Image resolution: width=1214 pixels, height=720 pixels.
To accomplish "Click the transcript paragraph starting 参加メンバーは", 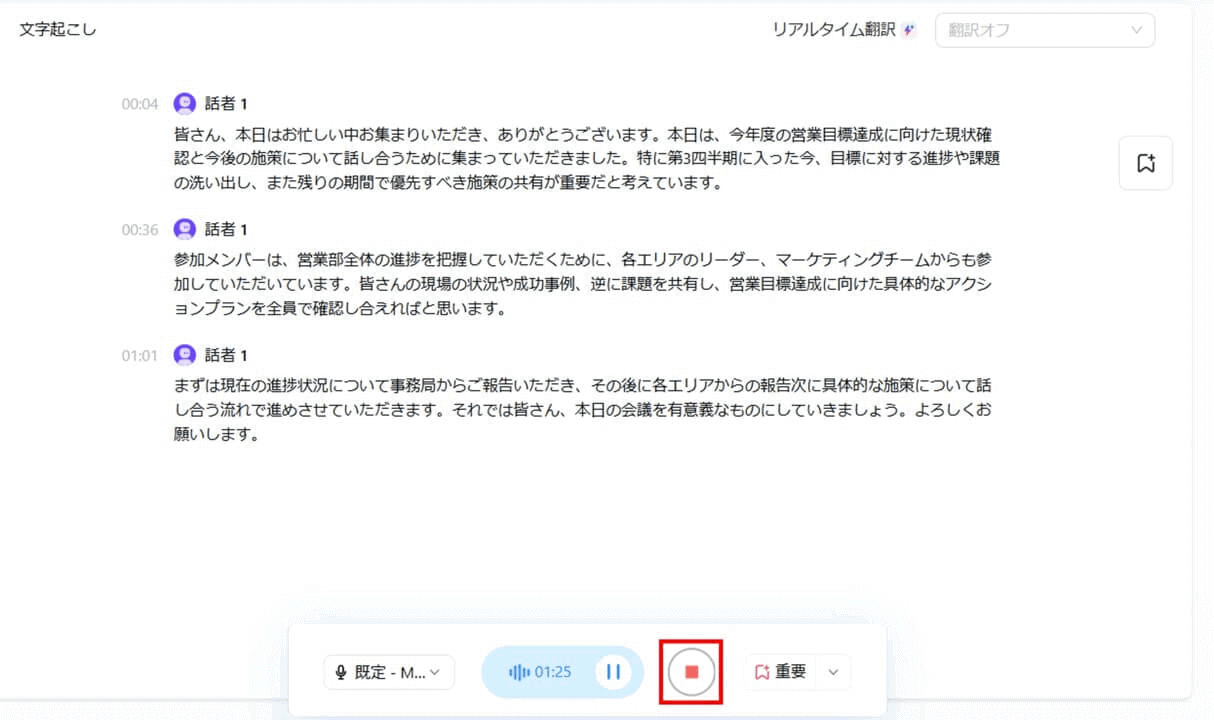I will [583, 284].
